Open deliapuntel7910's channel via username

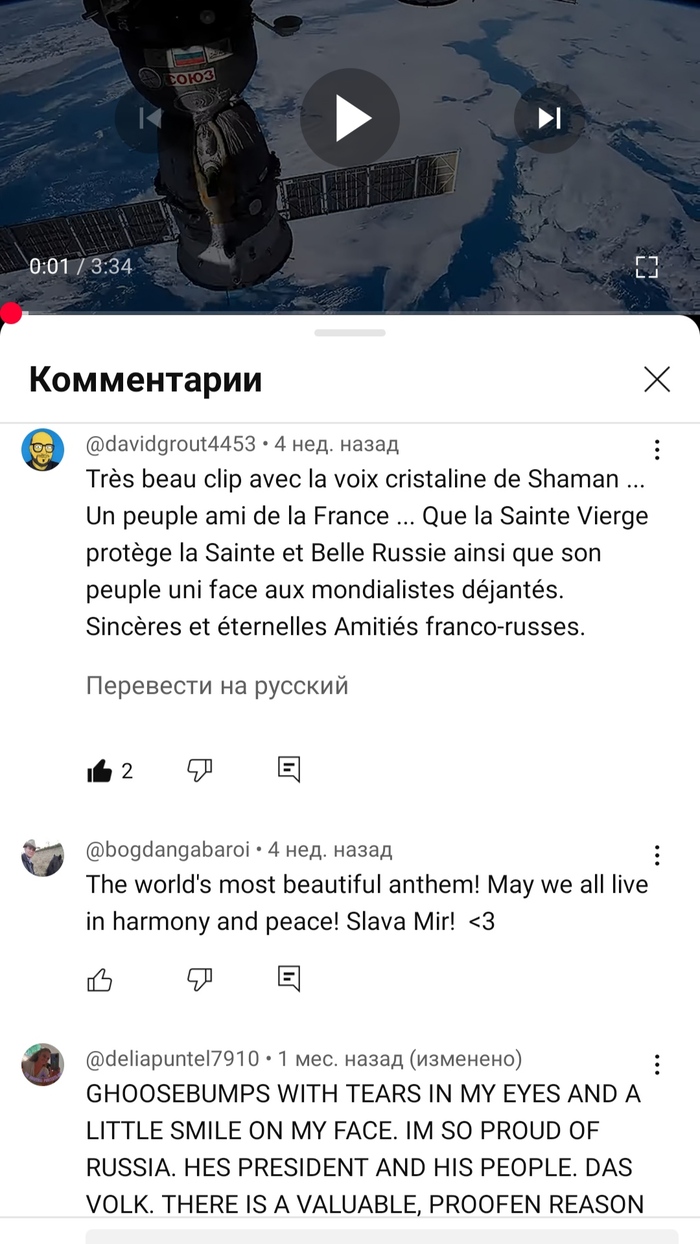tap(173, 1059)
